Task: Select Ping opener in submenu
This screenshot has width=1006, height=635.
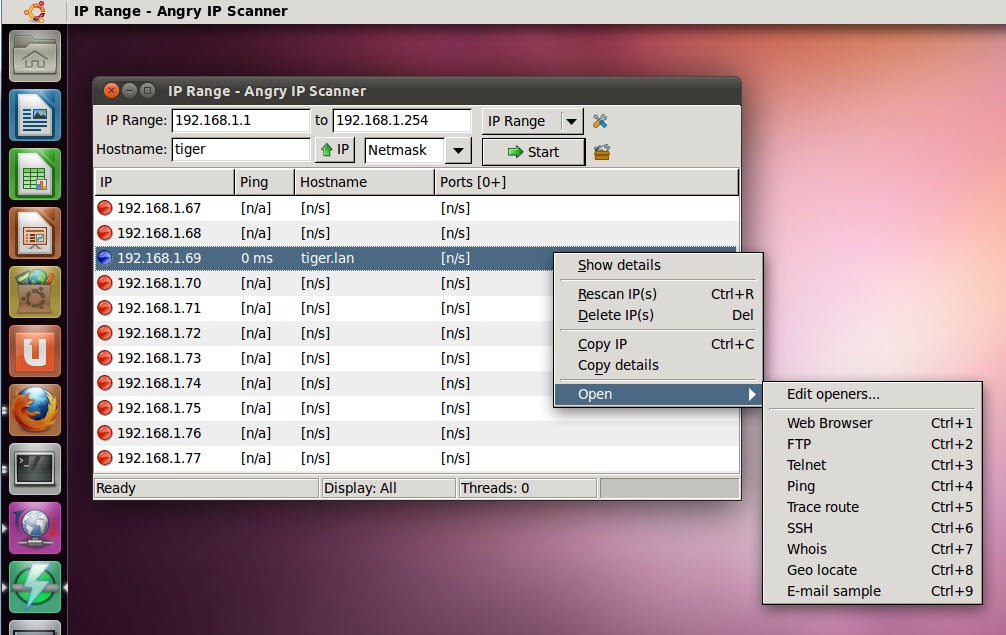Action: tap(873, 486)
